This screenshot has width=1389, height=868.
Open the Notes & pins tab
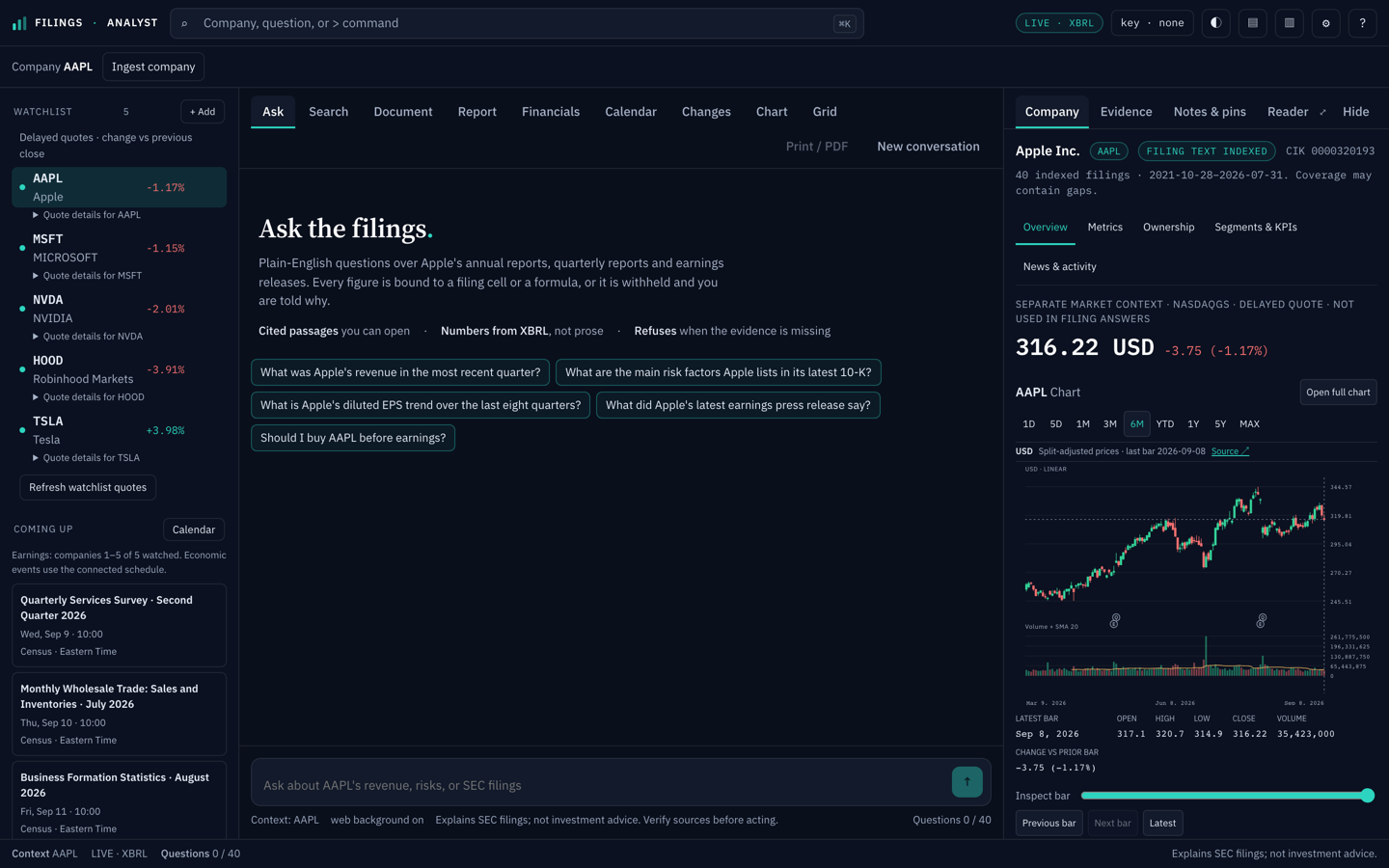pos(1210,112)
